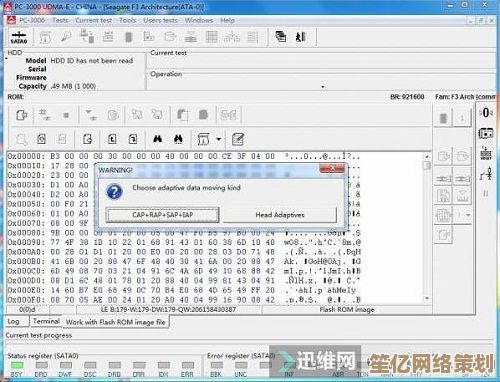Click the hex row address 0x00000:
Image resolution: width=500 pixels, height=382 pixels.
click(26, 156)
